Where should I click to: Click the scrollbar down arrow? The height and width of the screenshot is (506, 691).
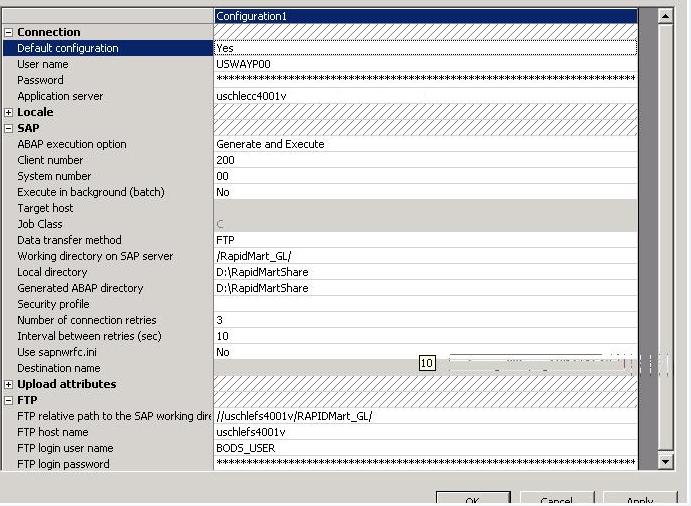(665, 461)
